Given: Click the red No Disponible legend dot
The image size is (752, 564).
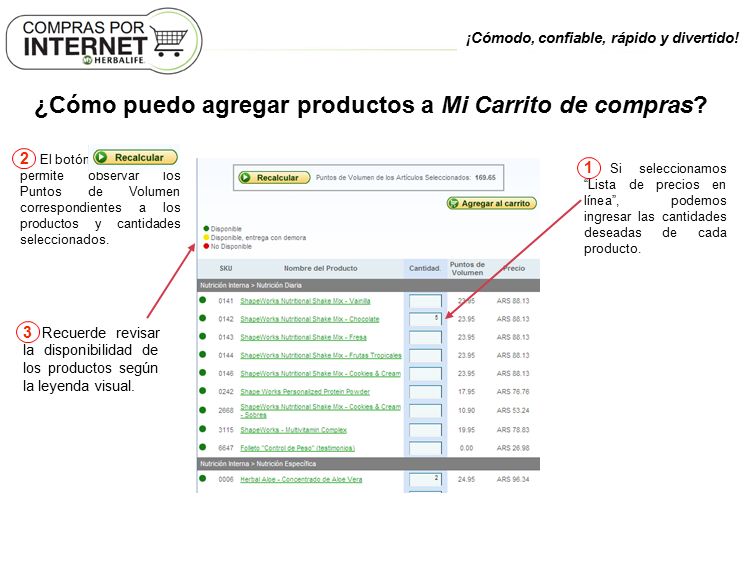Looking at the screenshot, I should (206, 246).
